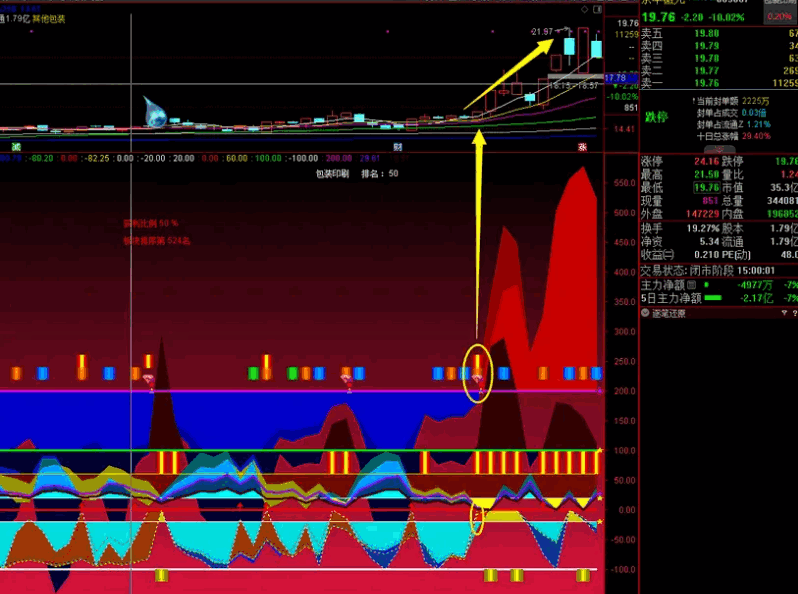Click the 交易状态 闭市阶段 status line
Image resolution: width=798 pixels, height=594 pixels.
708,271
